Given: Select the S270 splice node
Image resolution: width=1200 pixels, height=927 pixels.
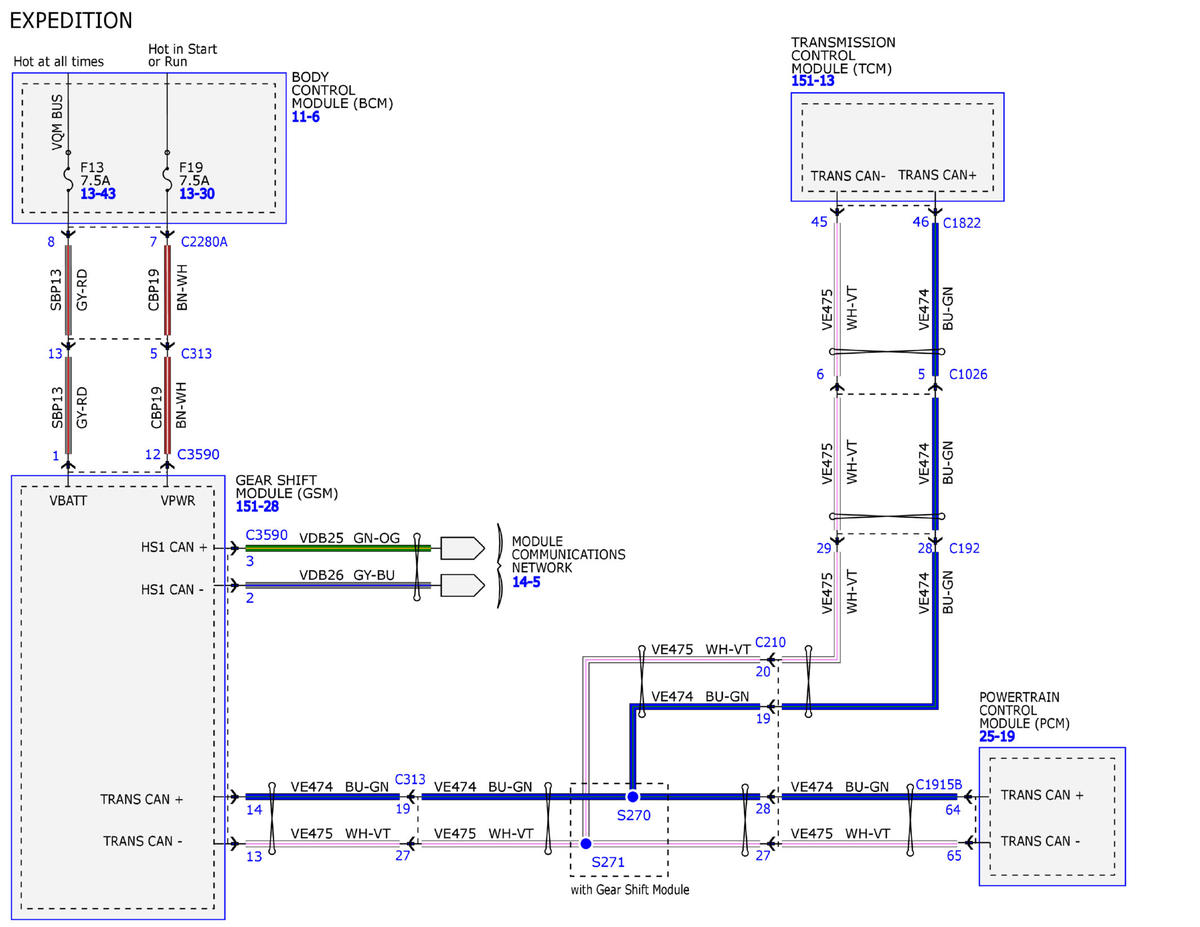Looking at the screenshot, I should pos(633,797).
